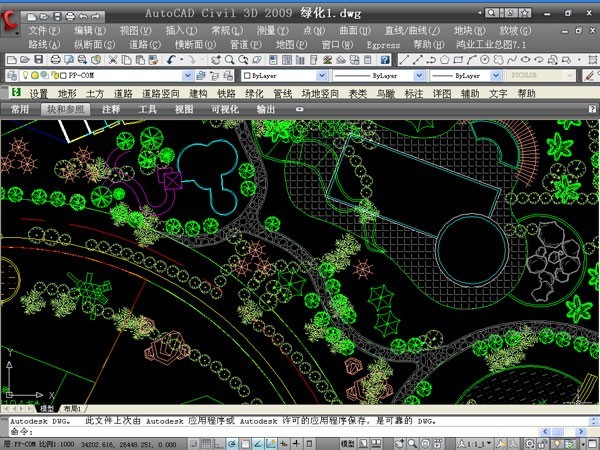Open the 文件(F) menu
Screen dimensions: 600x450
[x=44, y=31]
